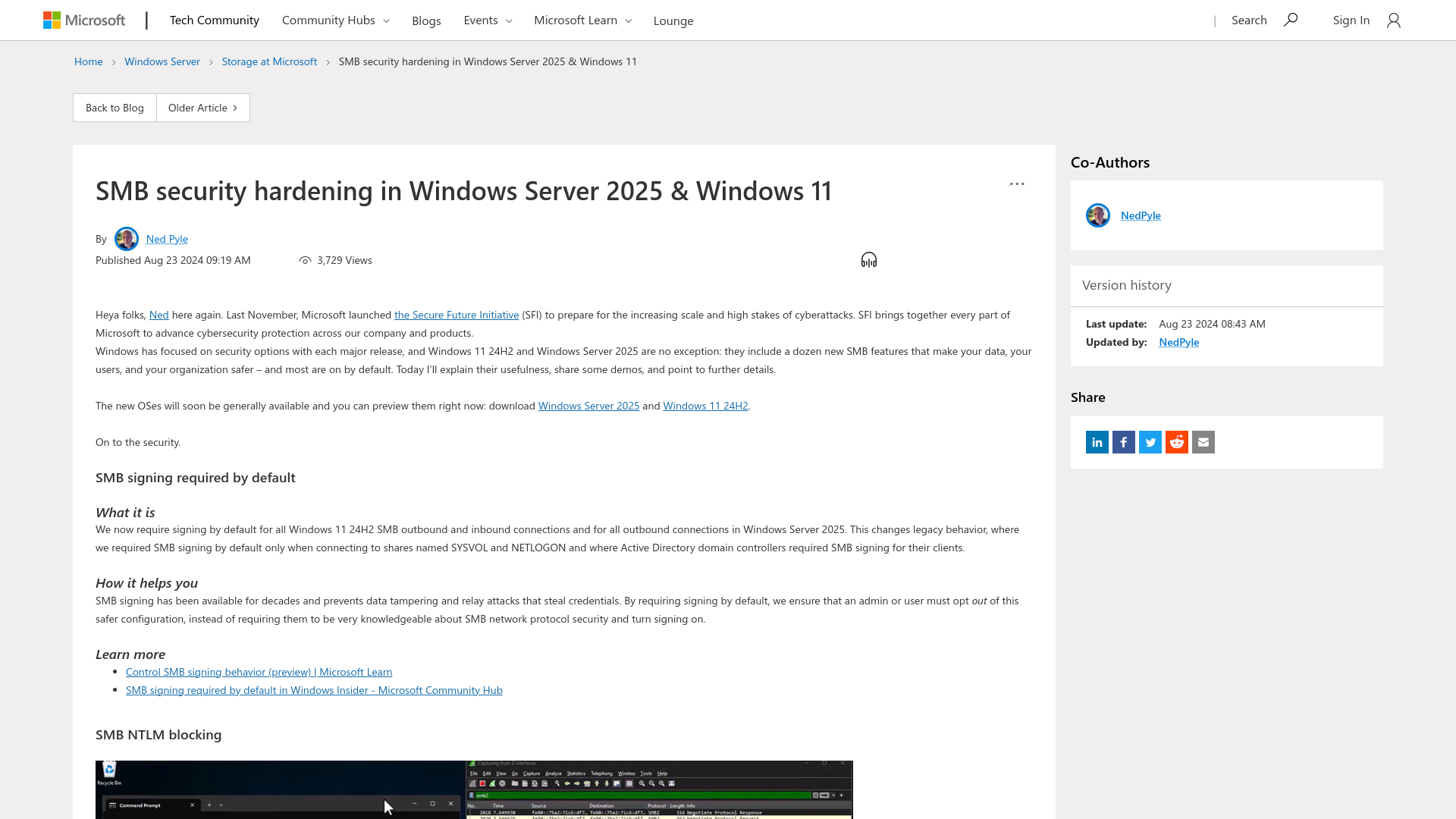1456x819 pixels.
Task: Click the 'Co-Authors' heading
Action: pos(1110,162)
